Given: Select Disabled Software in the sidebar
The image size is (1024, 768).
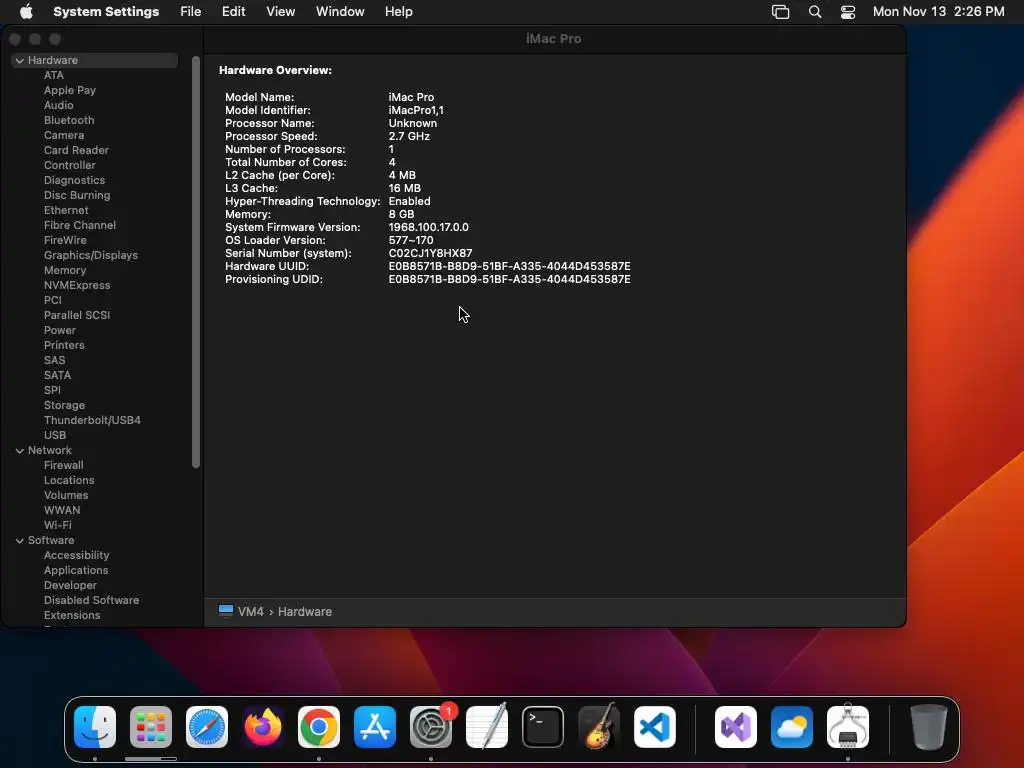Looking at the screenshot, I should [91, 601].
